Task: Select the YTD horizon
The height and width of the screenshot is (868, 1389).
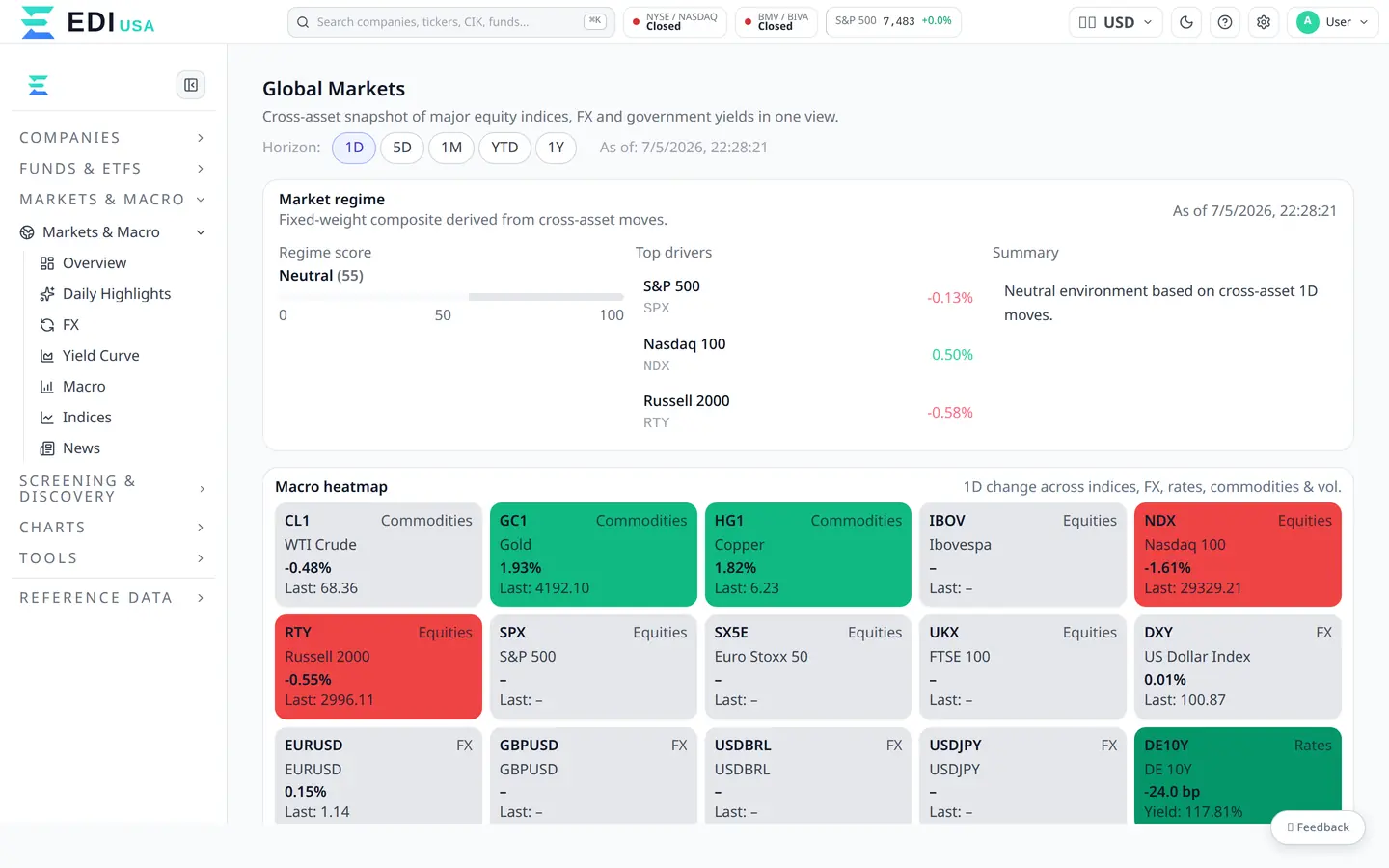Action: coord(504,148)
